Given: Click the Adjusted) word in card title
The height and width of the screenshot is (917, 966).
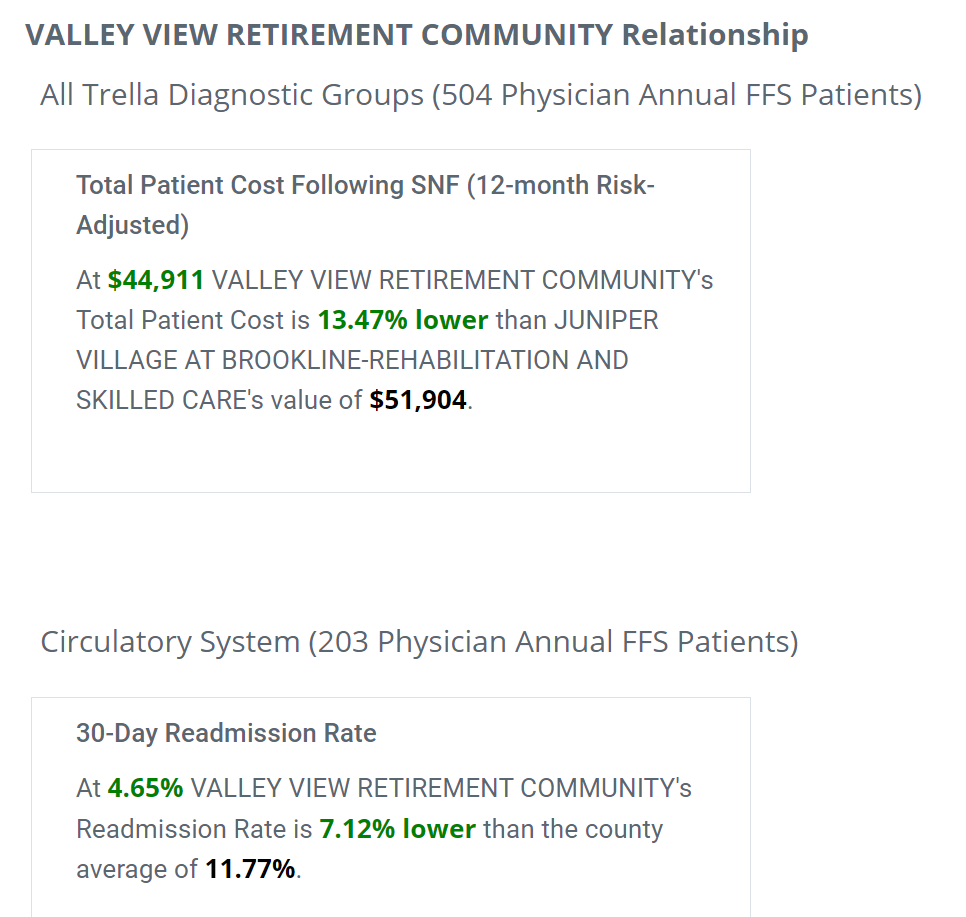Looking at the screenshot, I should tap(132, 225).
